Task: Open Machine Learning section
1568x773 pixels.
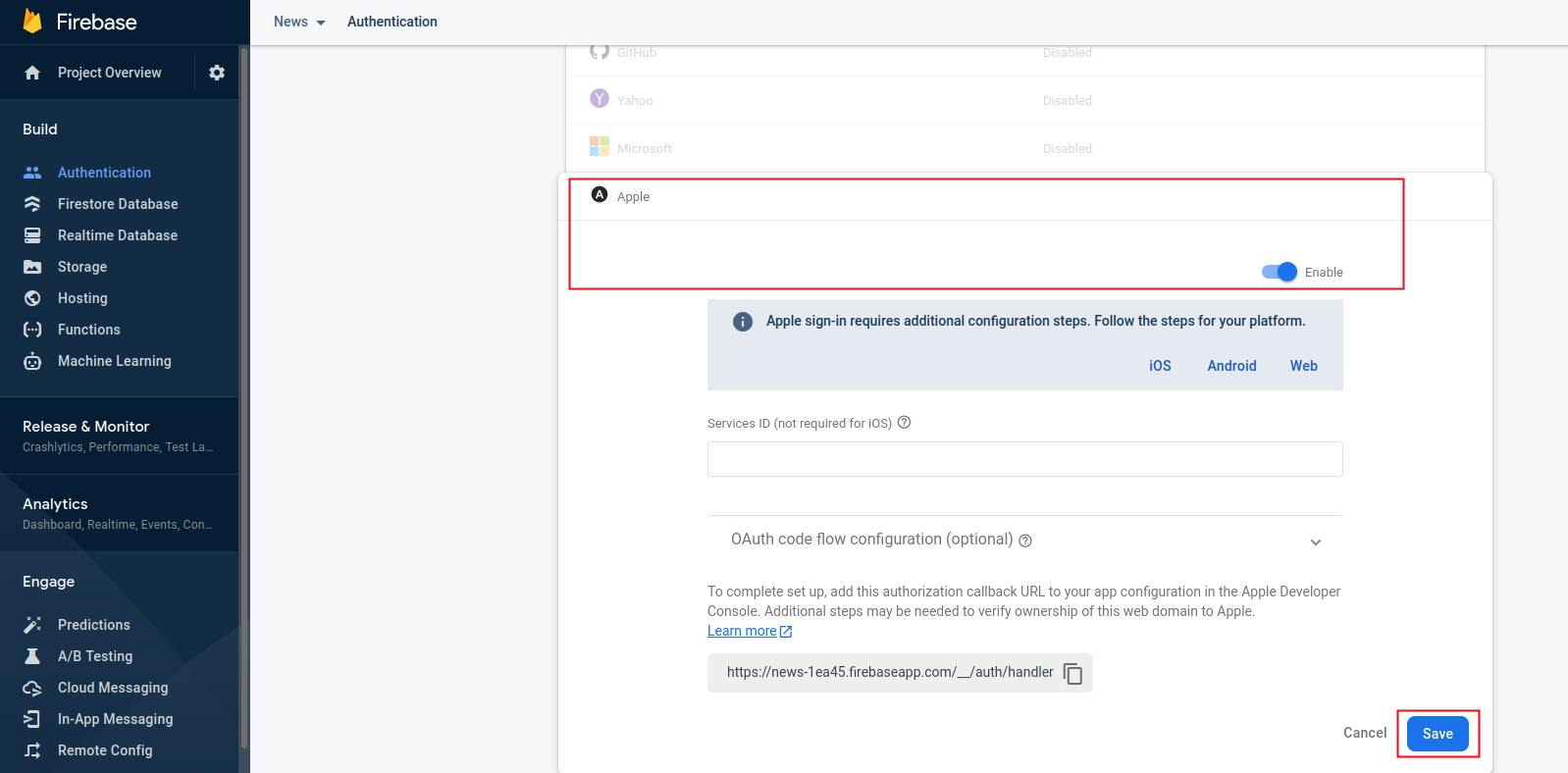Action: click(x=114, y=361)
